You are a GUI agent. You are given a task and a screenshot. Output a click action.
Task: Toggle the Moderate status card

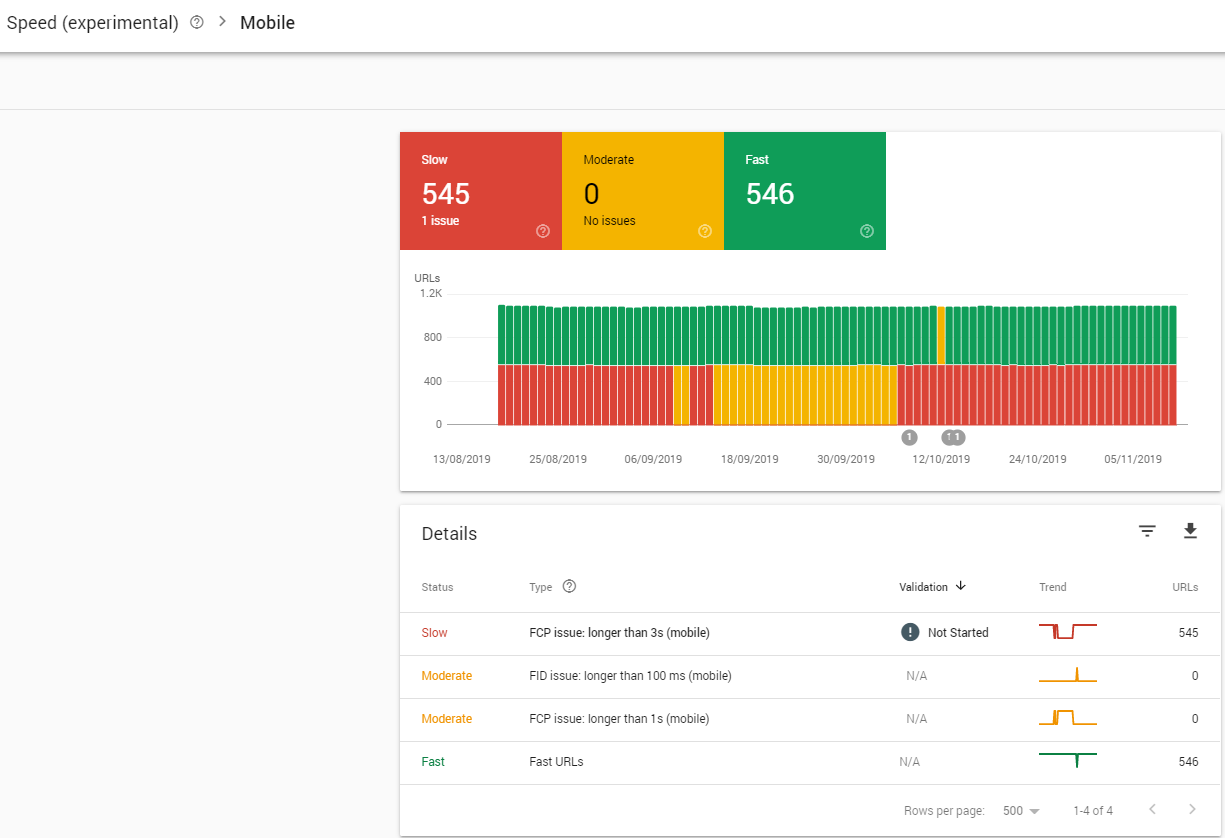click(642, 190)
